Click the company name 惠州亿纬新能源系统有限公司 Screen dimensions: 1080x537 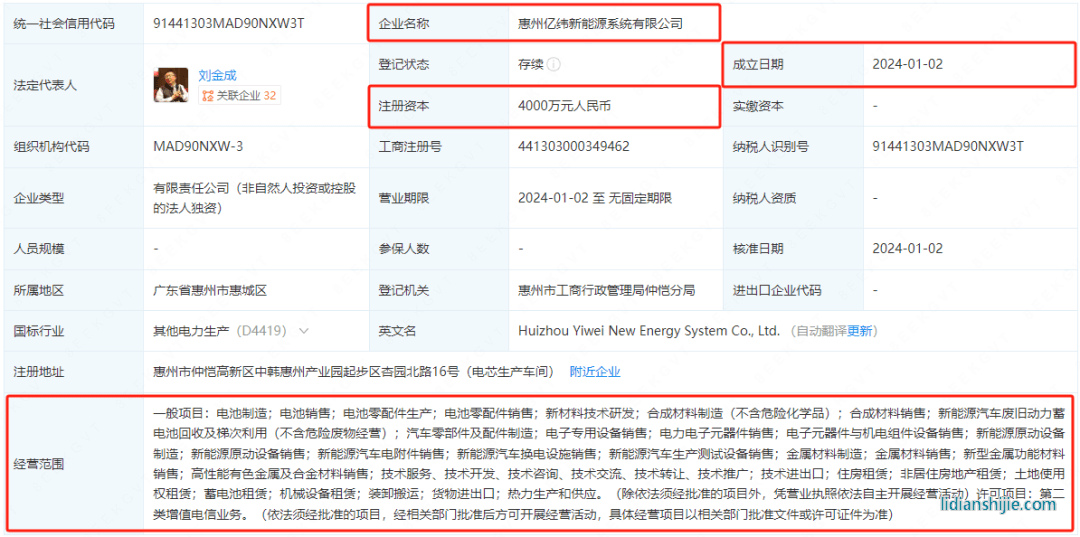(x=600, y=23)
